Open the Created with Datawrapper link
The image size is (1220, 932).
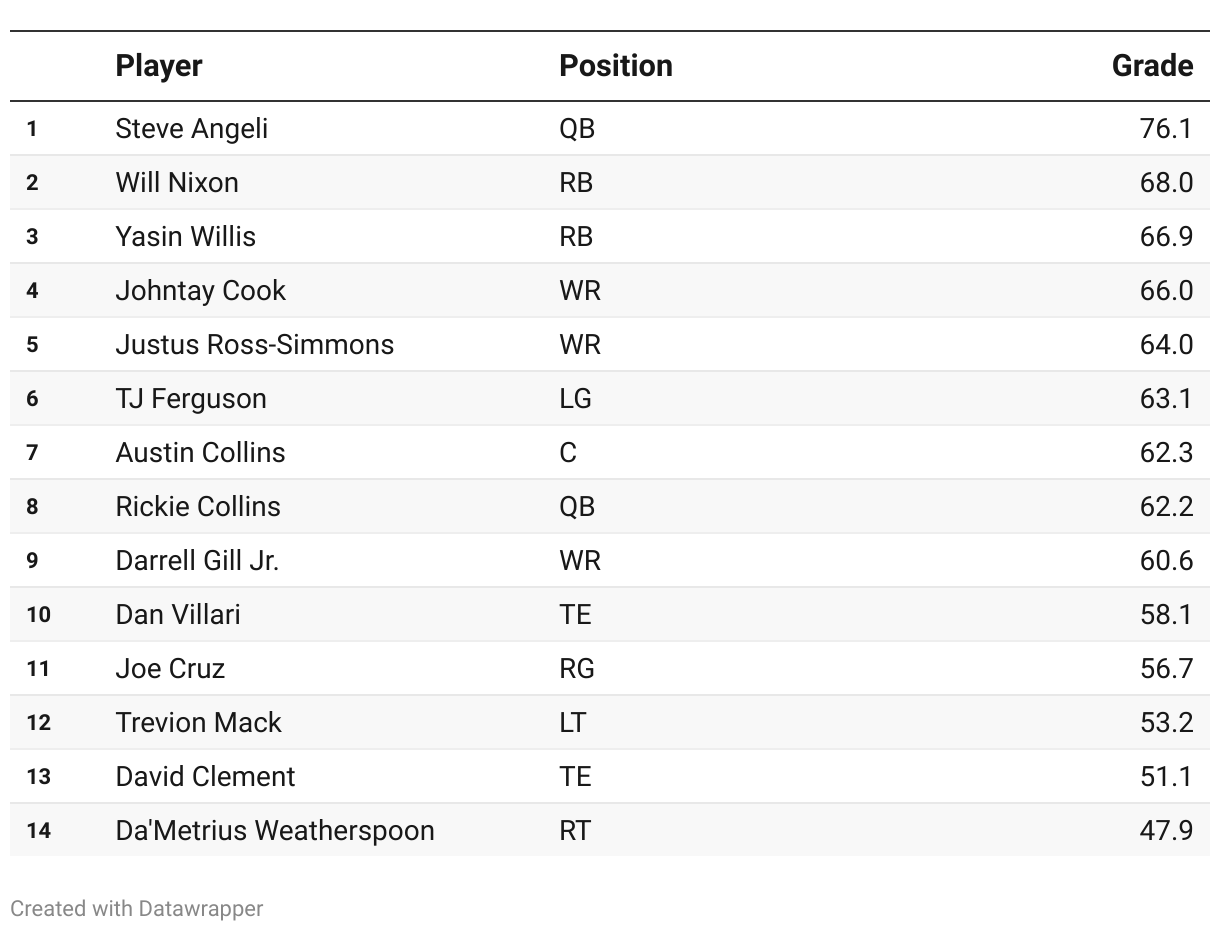click(137, 909)
